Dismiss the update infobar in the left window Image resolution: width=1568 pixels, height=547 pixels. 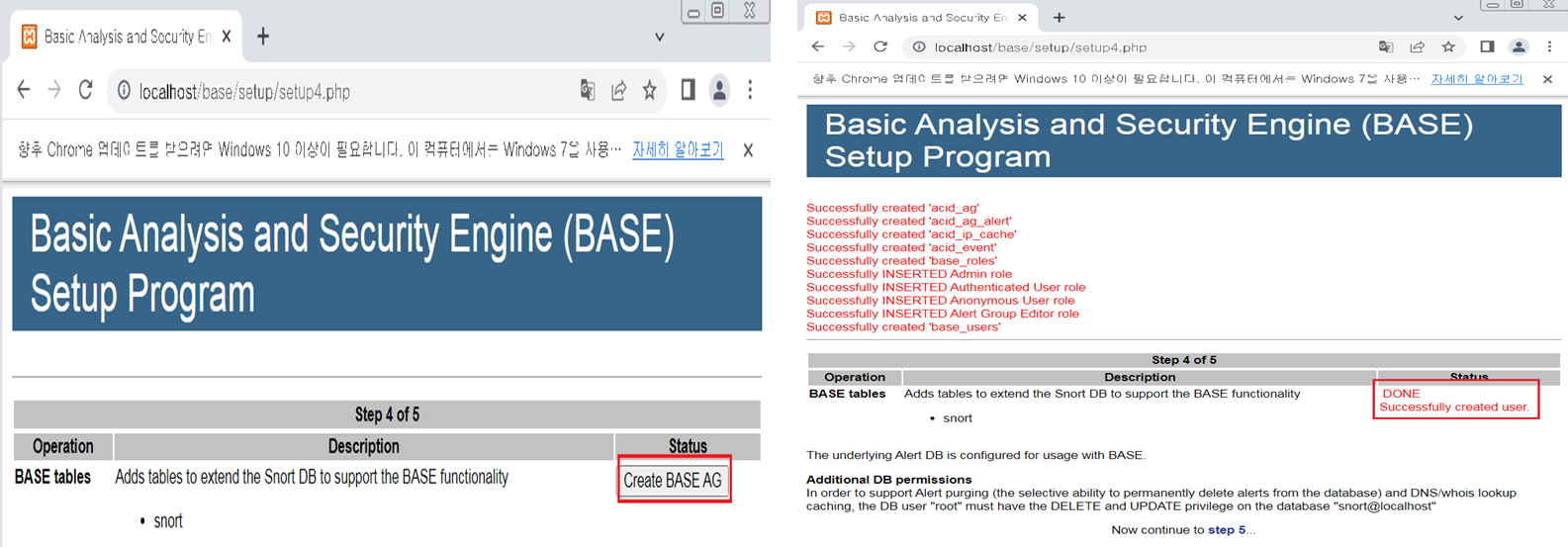[748, 150]
